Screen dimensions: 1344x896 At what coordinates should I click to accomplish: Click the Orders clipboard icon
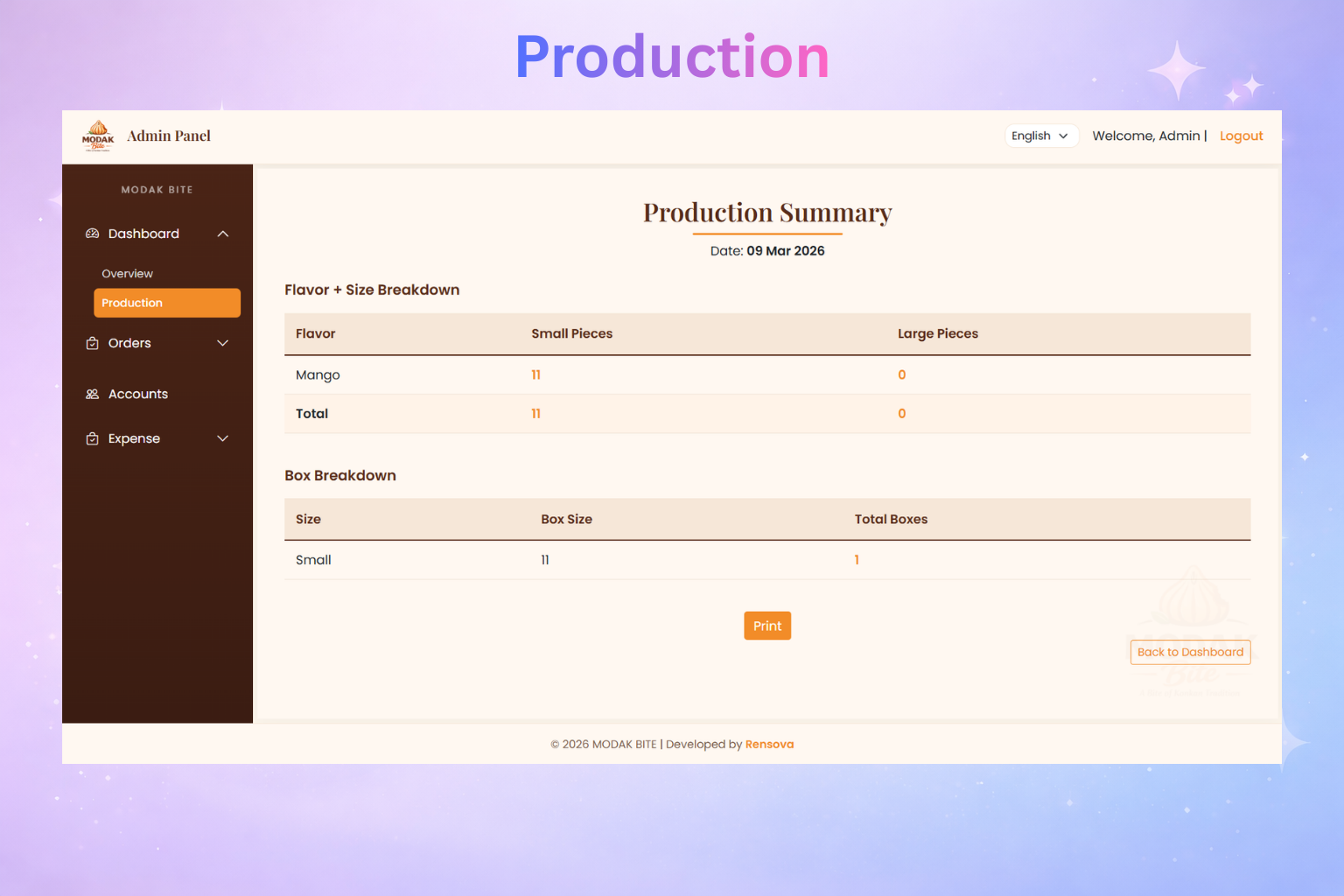(x=92, y=343)
